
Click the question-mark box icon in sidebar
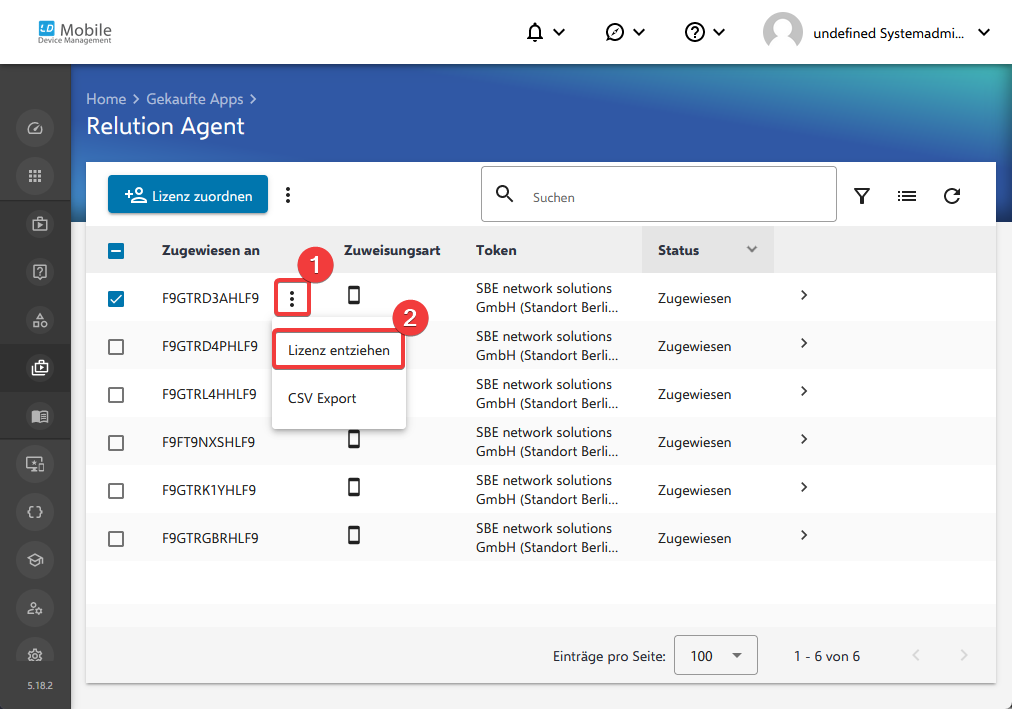click(39, 272)
